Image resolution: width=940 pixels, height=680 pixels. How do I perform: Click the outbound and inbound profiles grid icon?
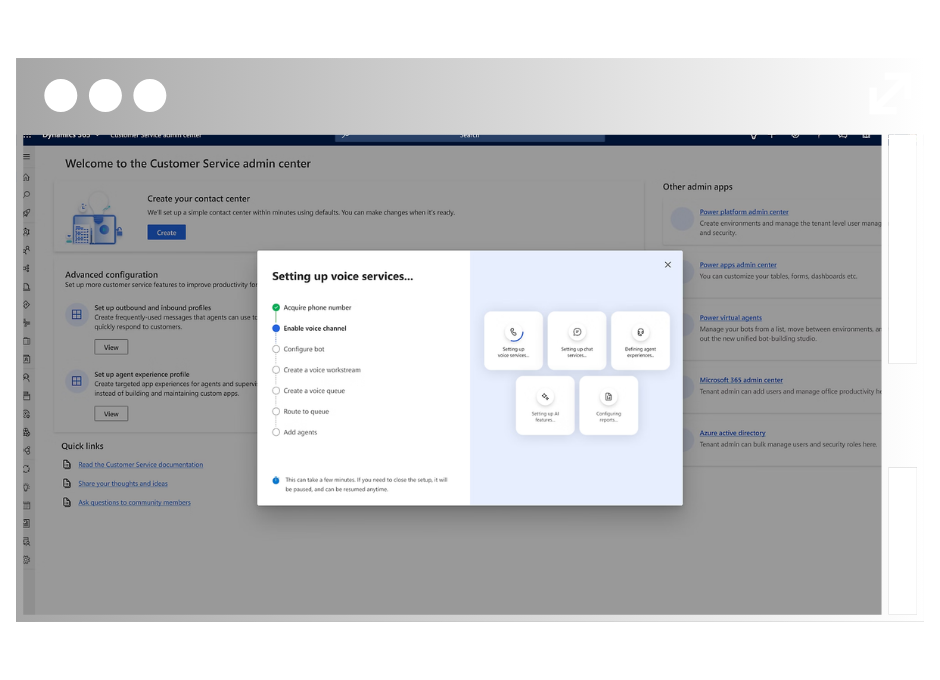(77, 314)
